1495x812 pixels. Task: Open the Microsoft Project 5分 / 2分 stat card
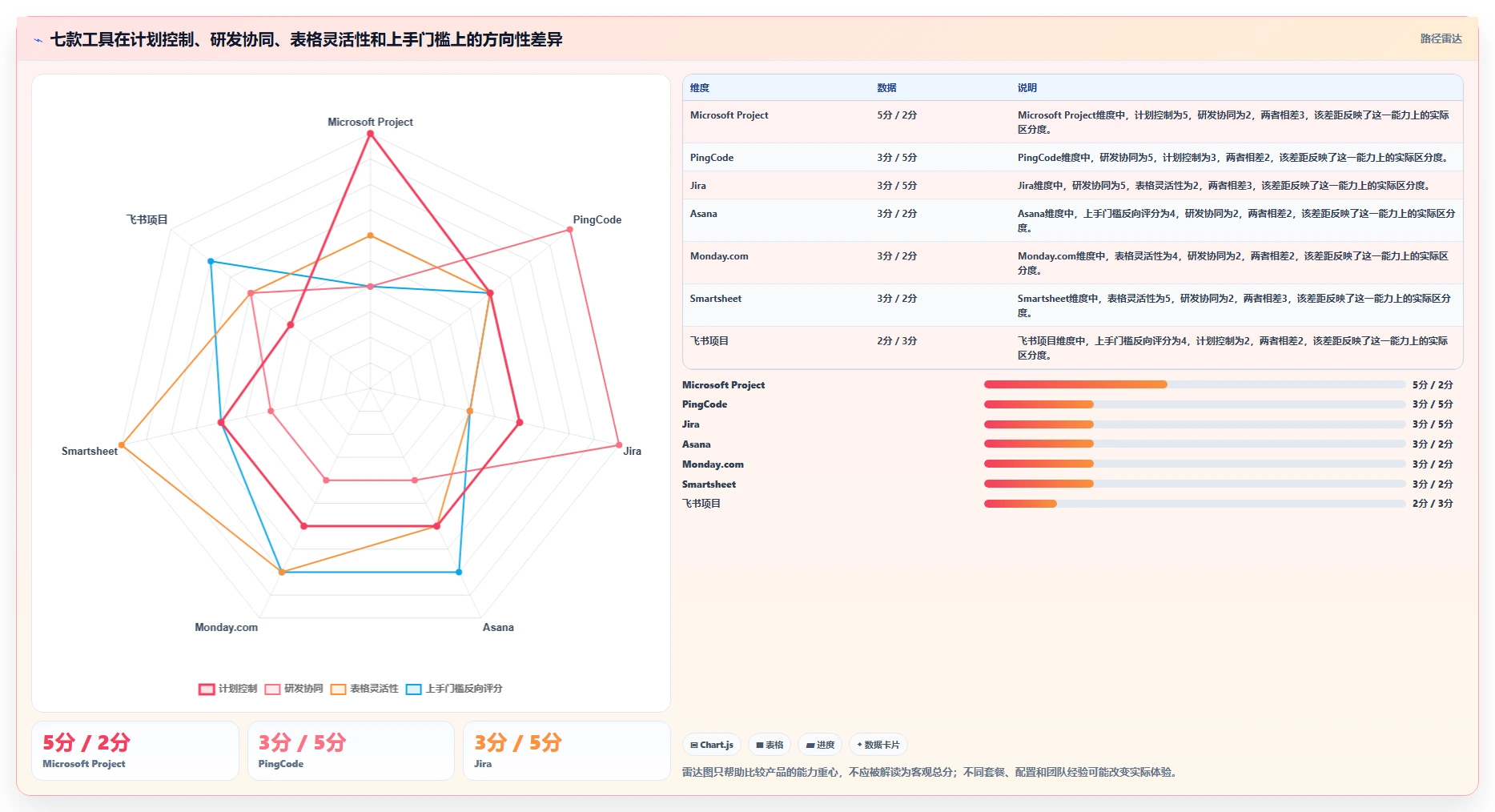click(135, 750)
